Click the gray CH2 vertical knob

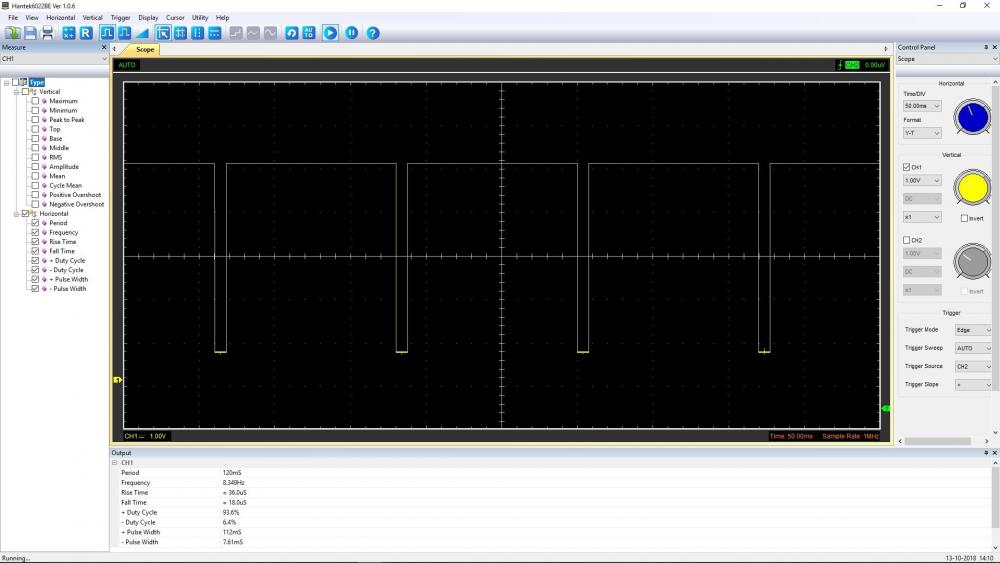pyautogui.click(x=972, y=261)
